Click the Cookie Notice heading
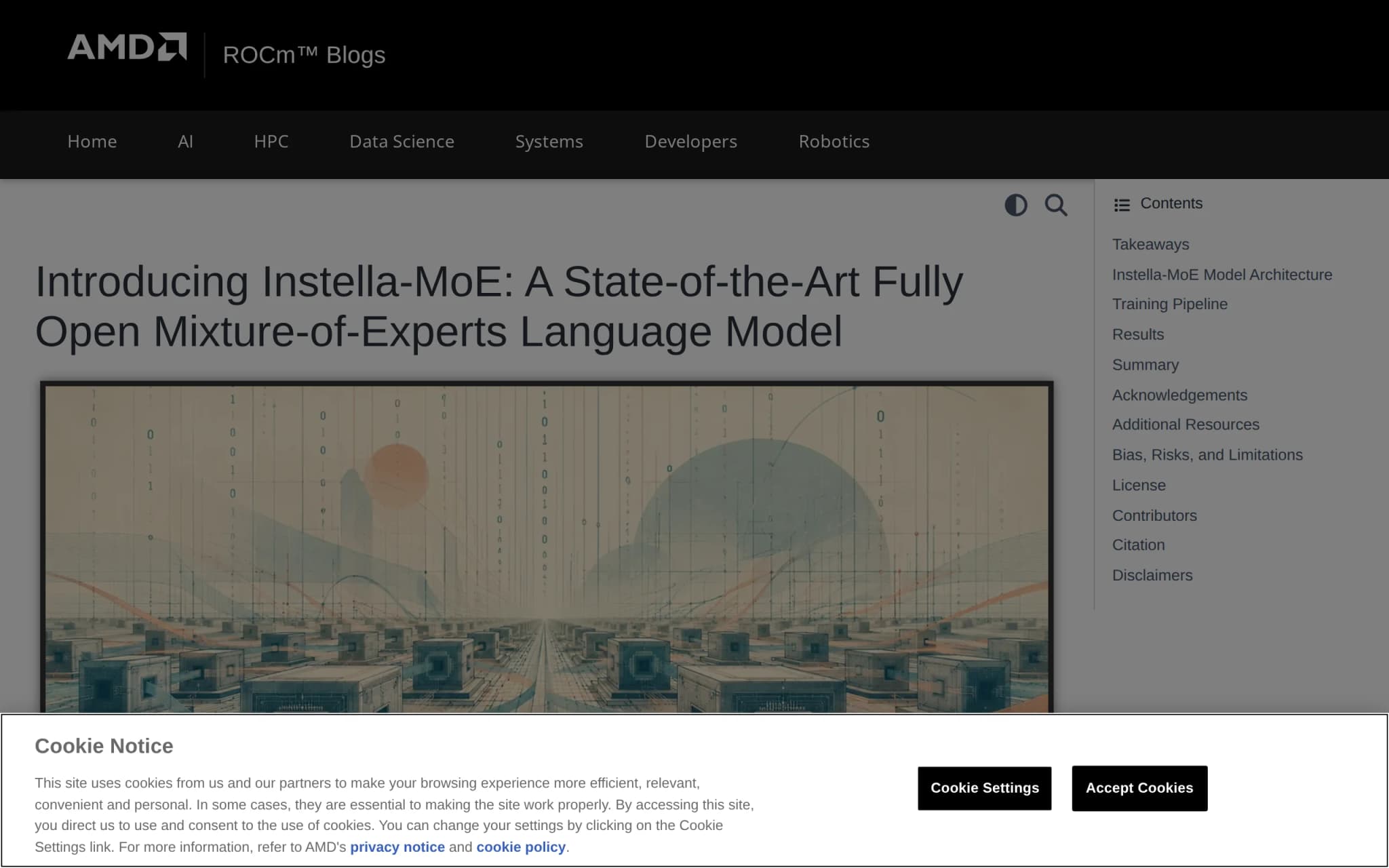 pos(104,746)
